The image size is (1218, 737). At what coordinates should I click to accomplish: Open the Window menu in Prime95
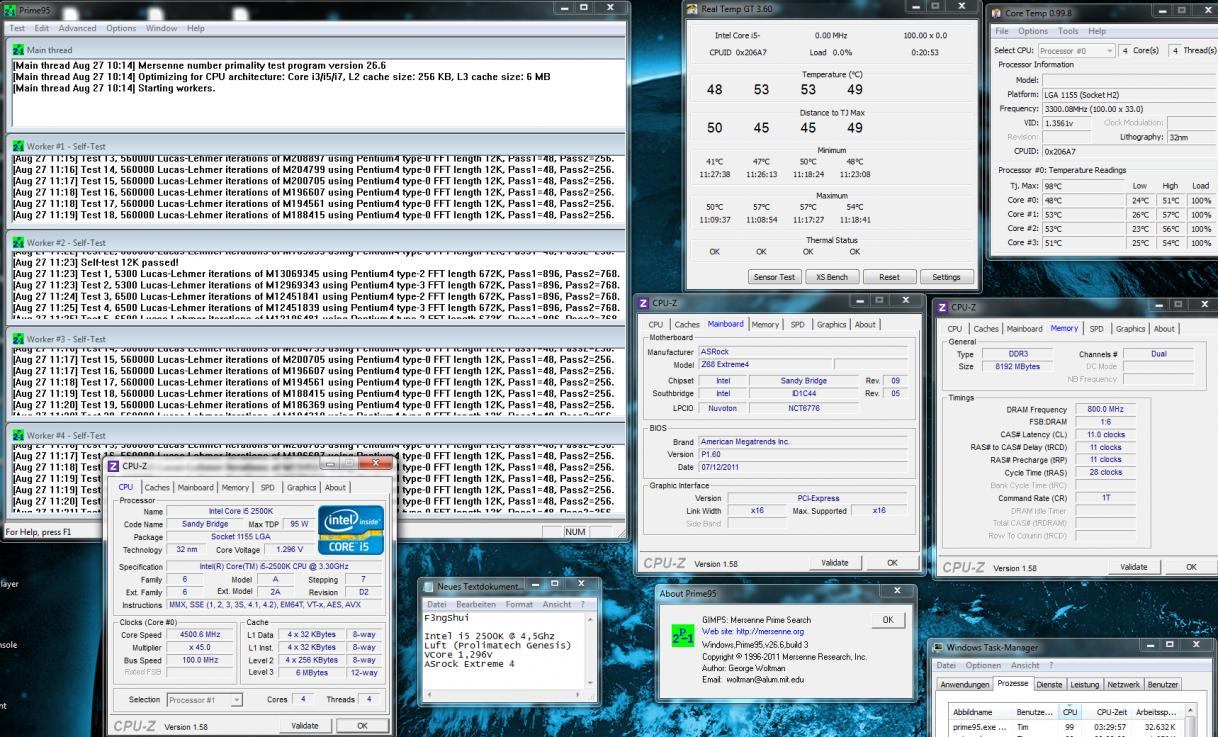click(162, 28)
